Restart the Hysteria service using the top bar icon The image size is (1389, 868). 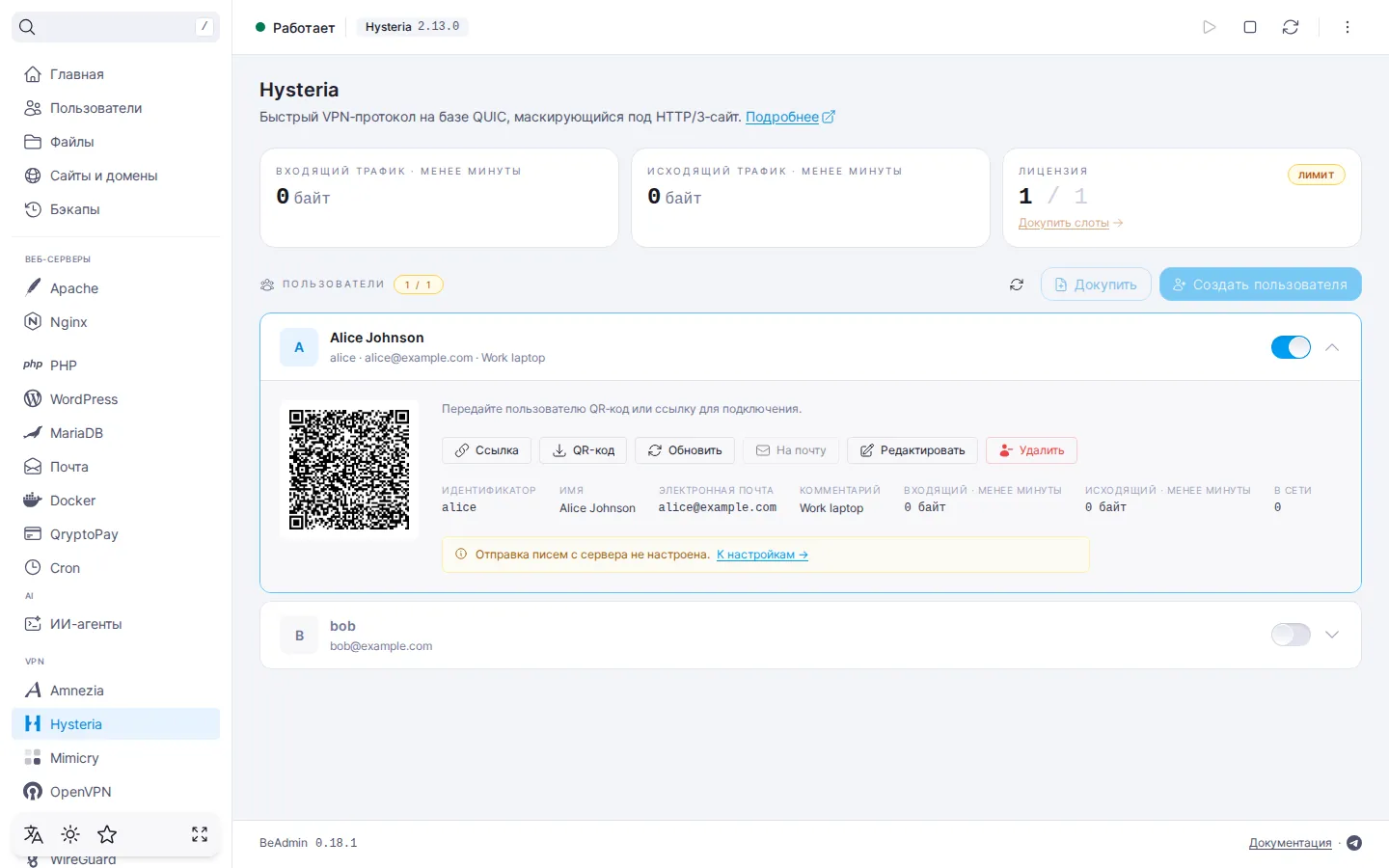point(1291,27)
